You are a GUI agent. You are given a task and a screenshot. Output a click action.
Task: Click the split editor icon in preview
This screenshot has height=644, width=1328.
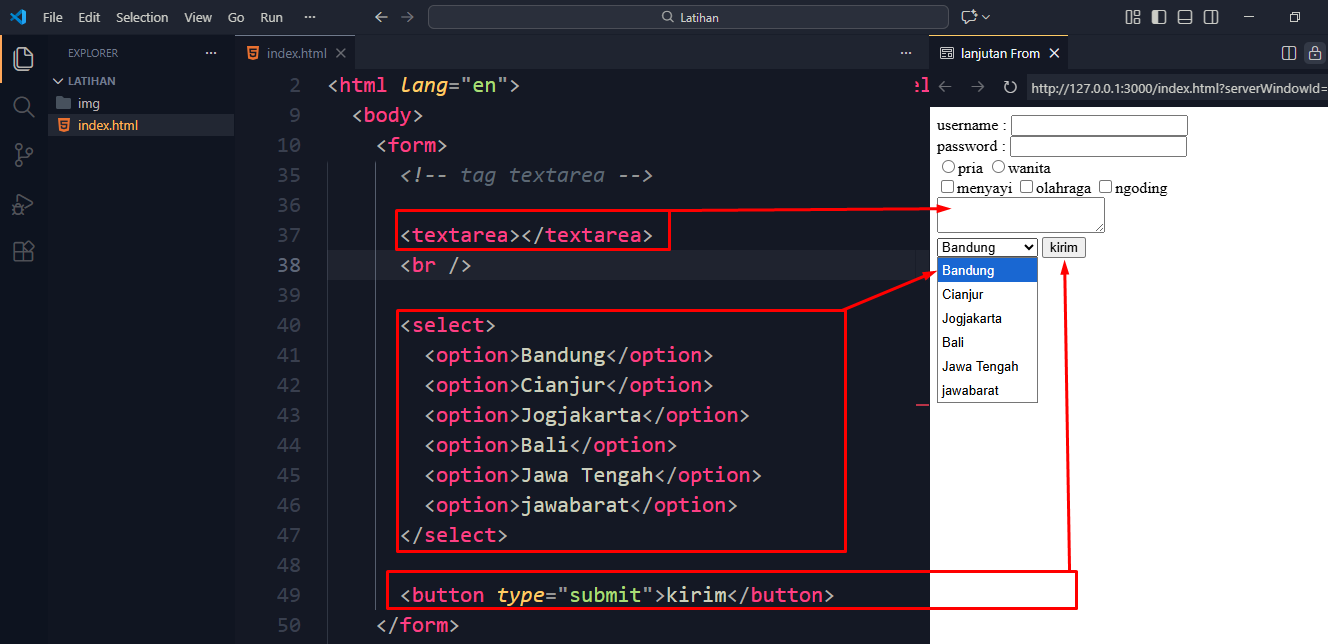[x=1289, y=53]
